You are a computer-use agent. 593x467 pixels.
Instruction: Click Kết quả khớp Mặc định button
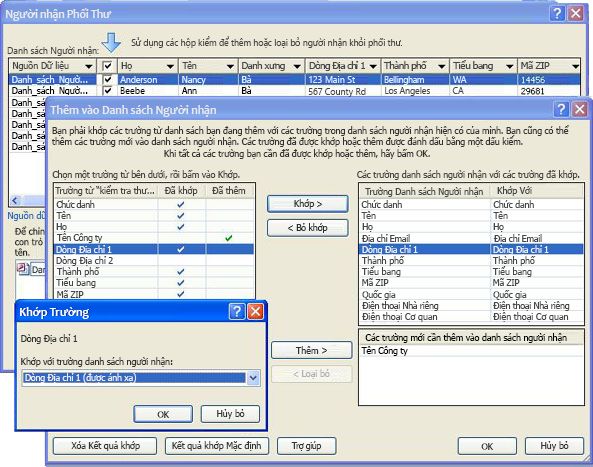[x=217, y=446]
